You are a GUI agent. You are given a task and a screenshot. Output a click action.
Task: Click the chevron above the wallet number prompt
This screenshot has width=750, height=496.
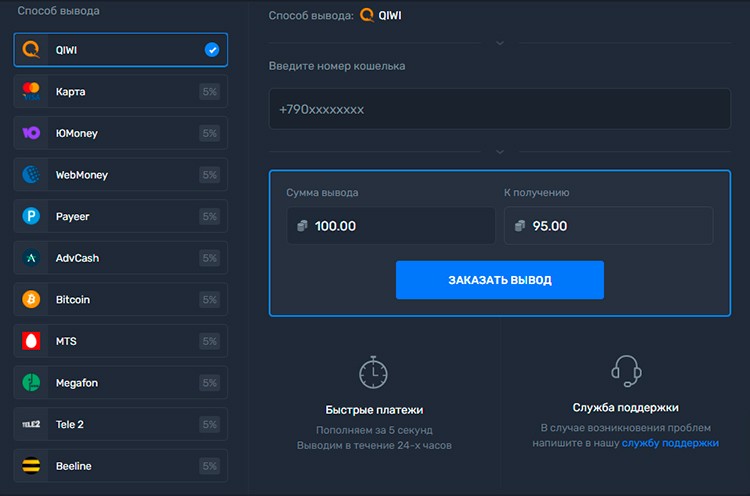[x=500, y=43]
